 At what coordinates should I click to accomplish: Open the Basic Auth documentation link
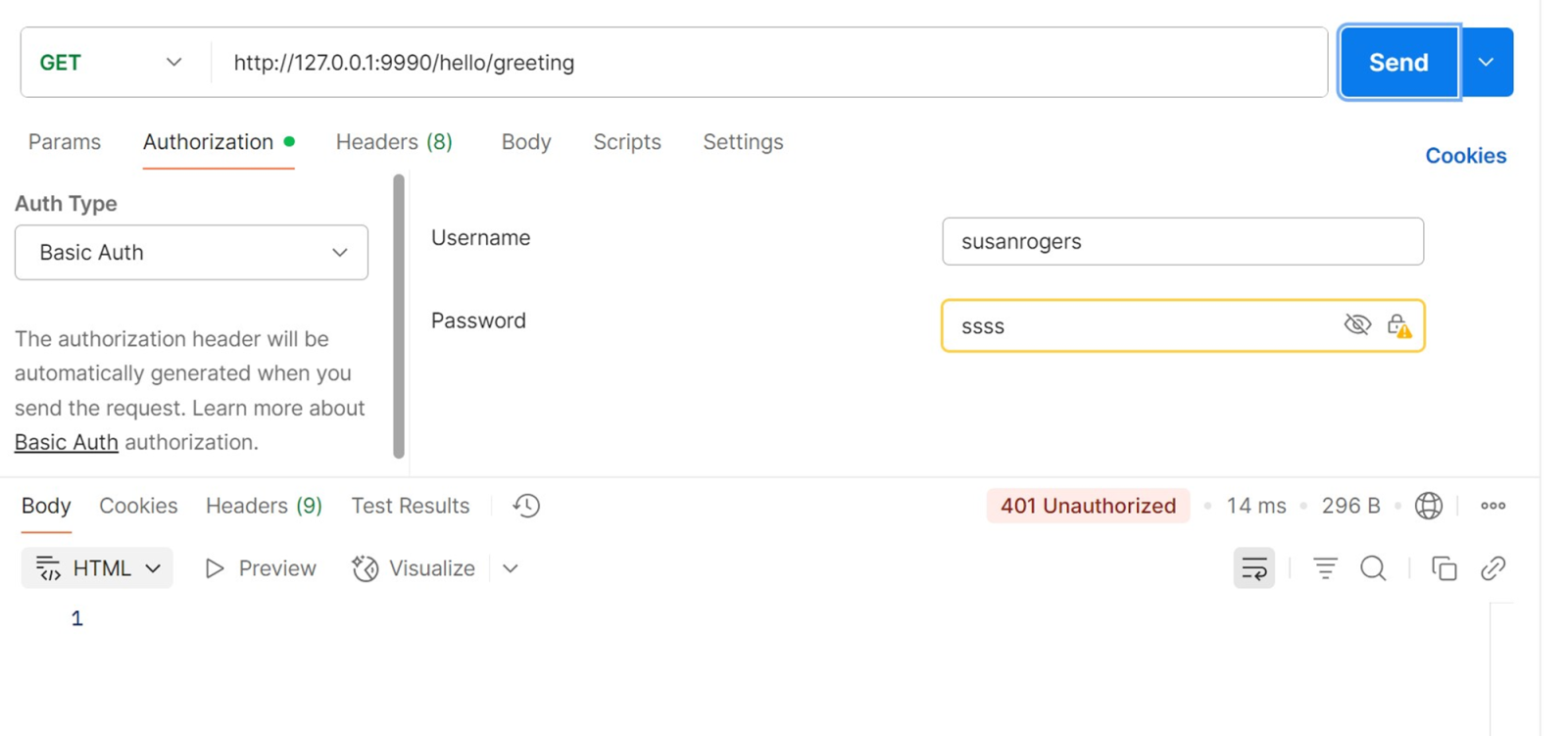(x=66, y=442)
